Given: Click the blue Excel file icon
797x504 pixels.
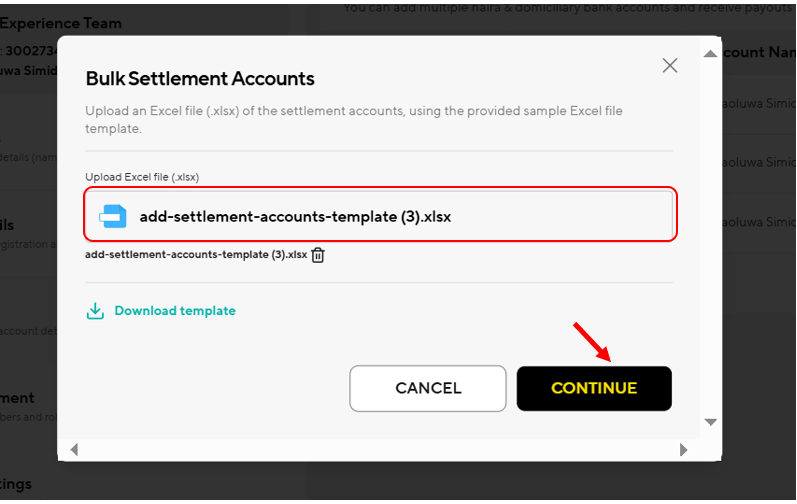Looking at the screenshot, I should pos(113,216).
